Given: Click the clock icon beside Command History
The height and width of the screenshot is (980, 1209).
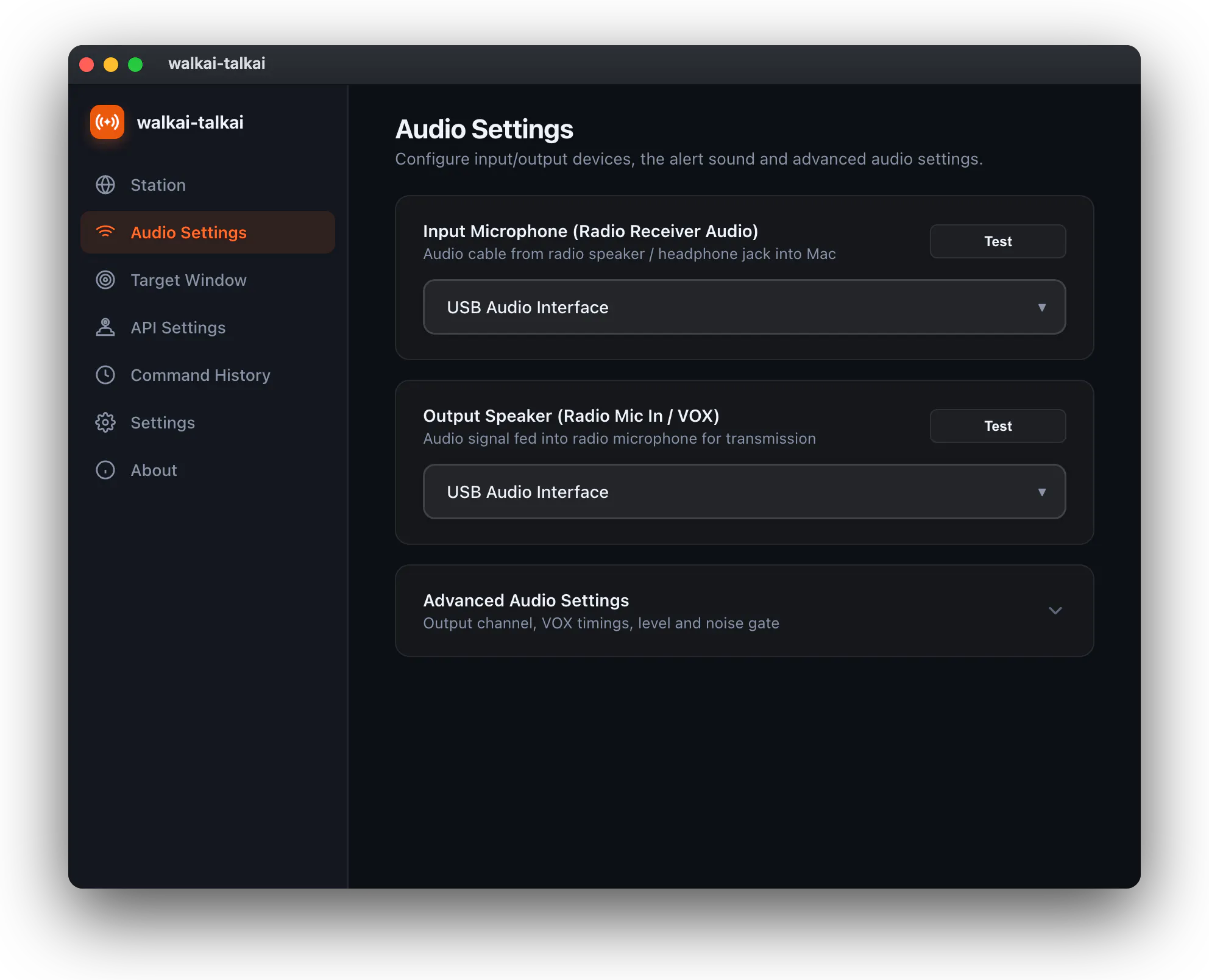Looking at the screenshot, I should pos(105,375).
